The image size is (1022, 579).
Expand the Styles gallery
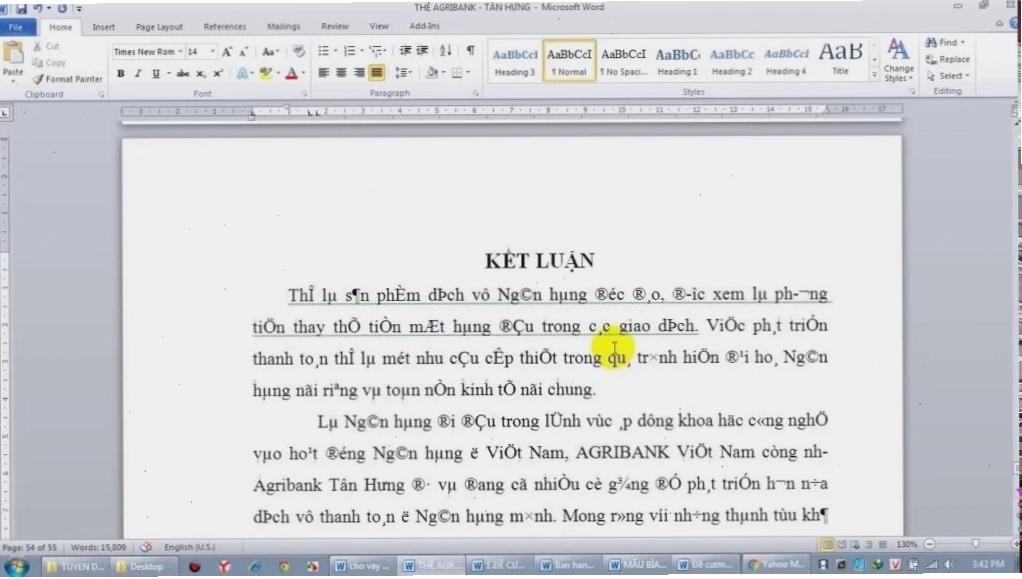pyautogui.click(x=875, y=76)
